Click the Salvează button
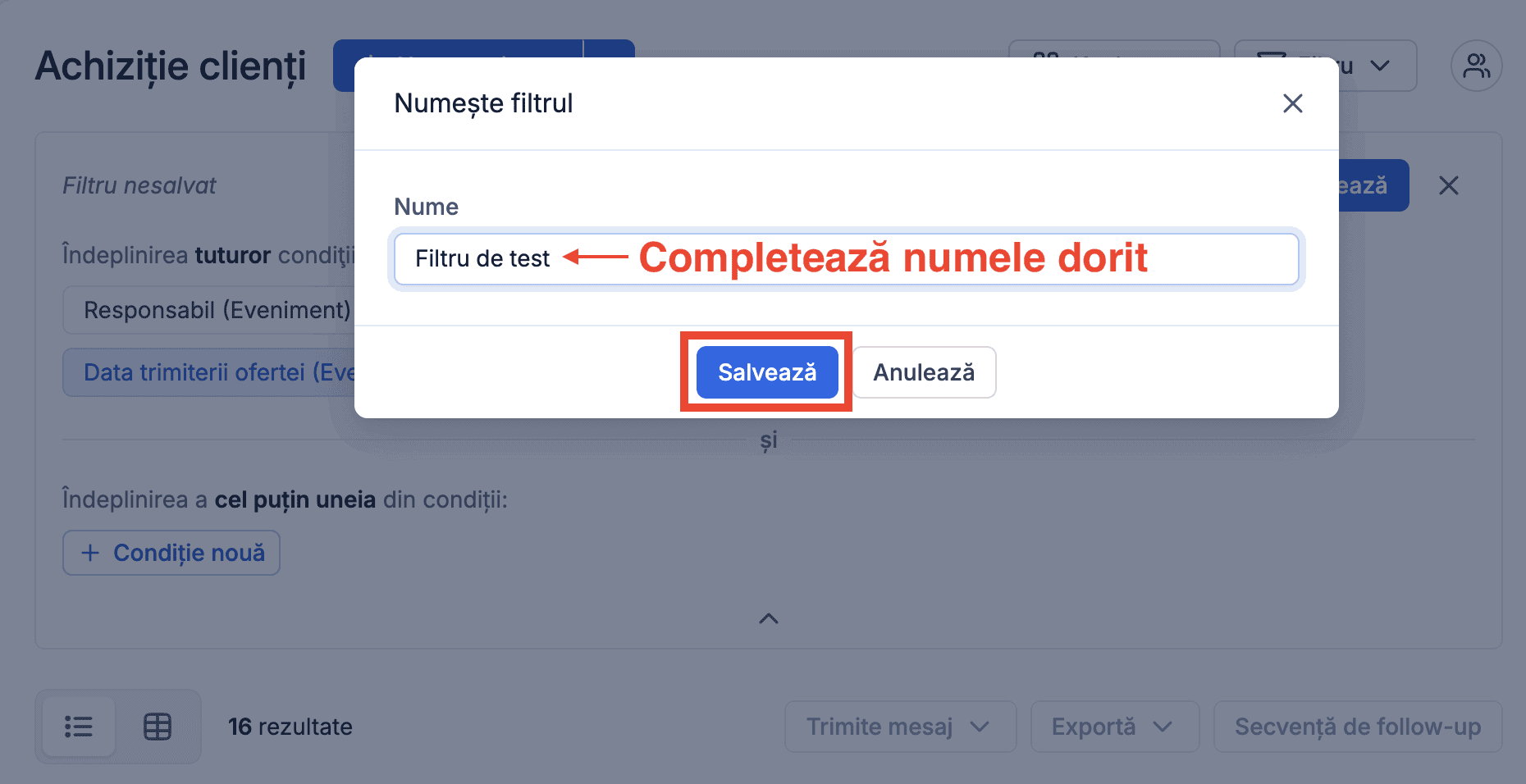 pyautogui.click(x=767, y=372)
